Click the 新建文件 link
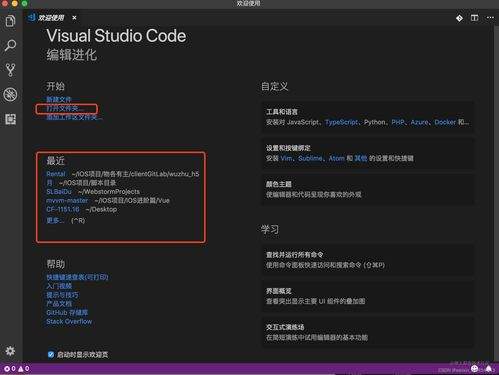The width and height of the screenshot is (499, 375). pyautogui.click(x=59, y=99)
